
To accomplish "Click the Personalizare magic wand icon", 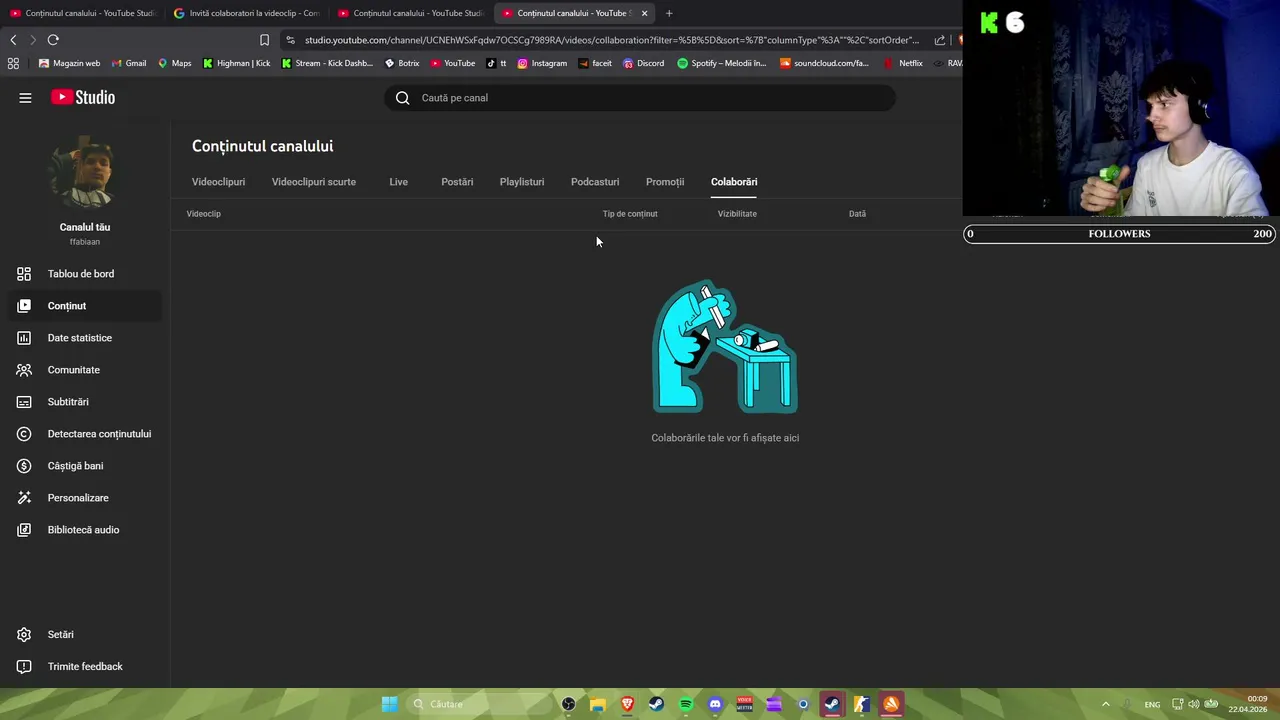I will pyautogui.click(x=24, y=498).
